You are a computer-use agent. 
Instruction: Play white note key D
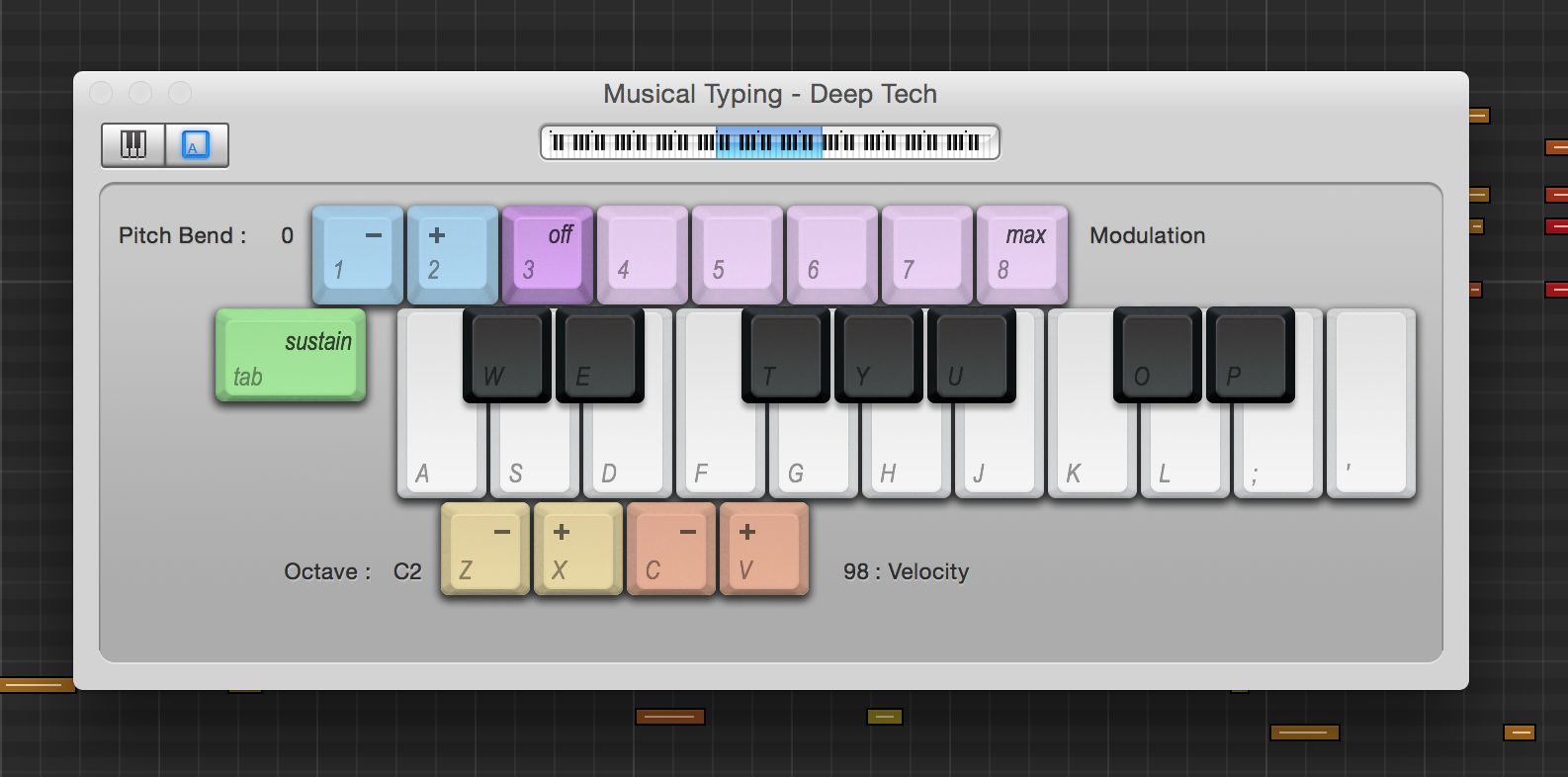628,450
